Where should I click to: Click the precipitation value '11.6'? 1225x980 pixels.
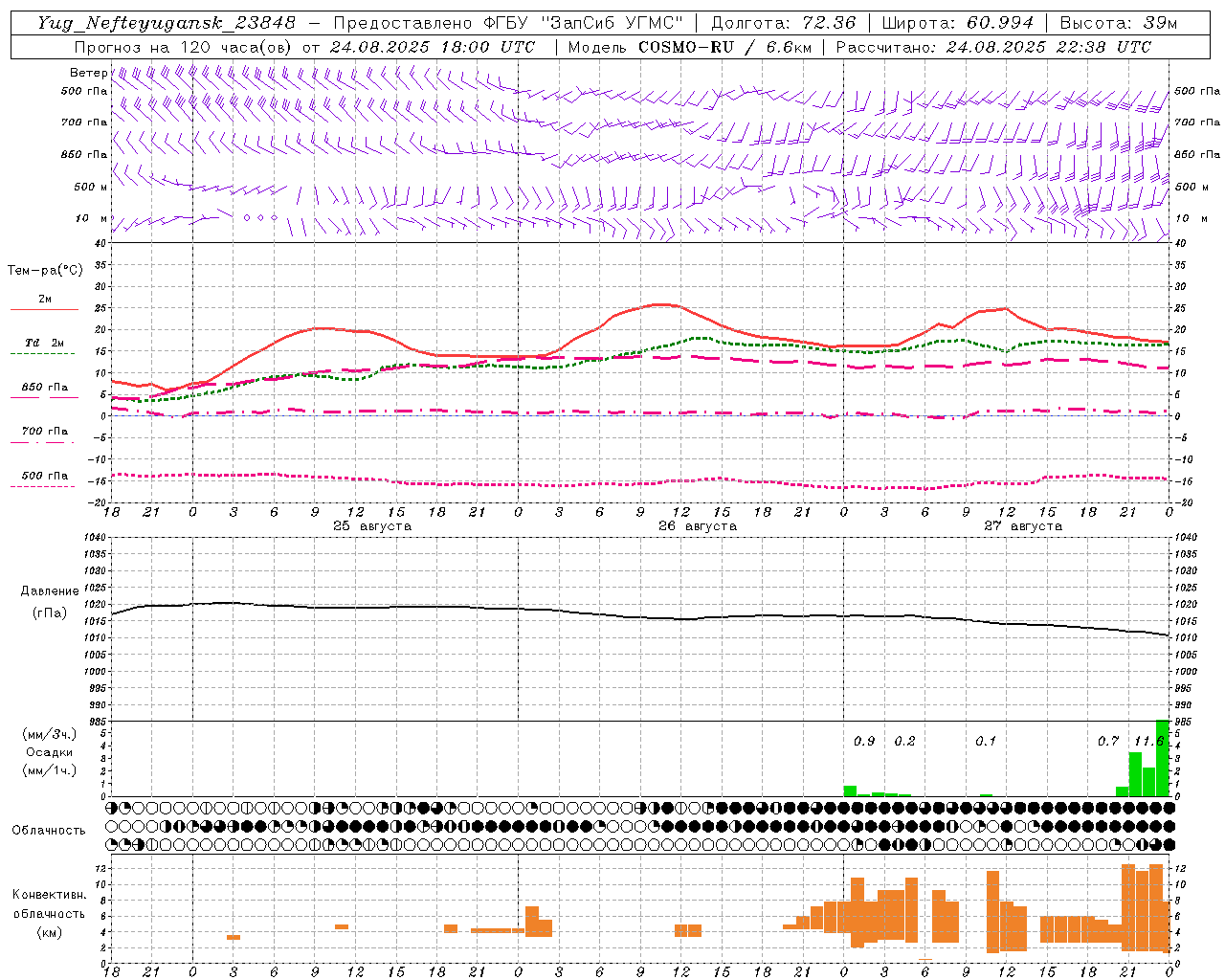[1148, 741]
